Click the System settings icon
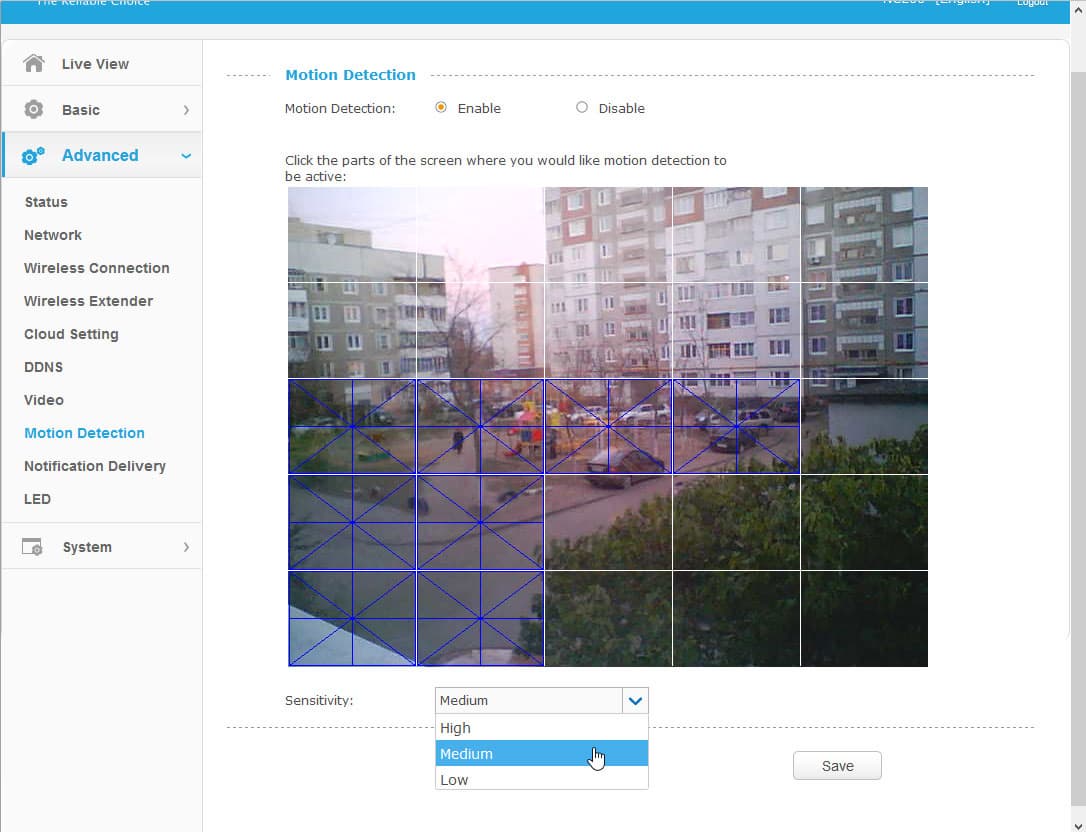The height and width of the screenshot is (832, 1086). coord(33,547)
